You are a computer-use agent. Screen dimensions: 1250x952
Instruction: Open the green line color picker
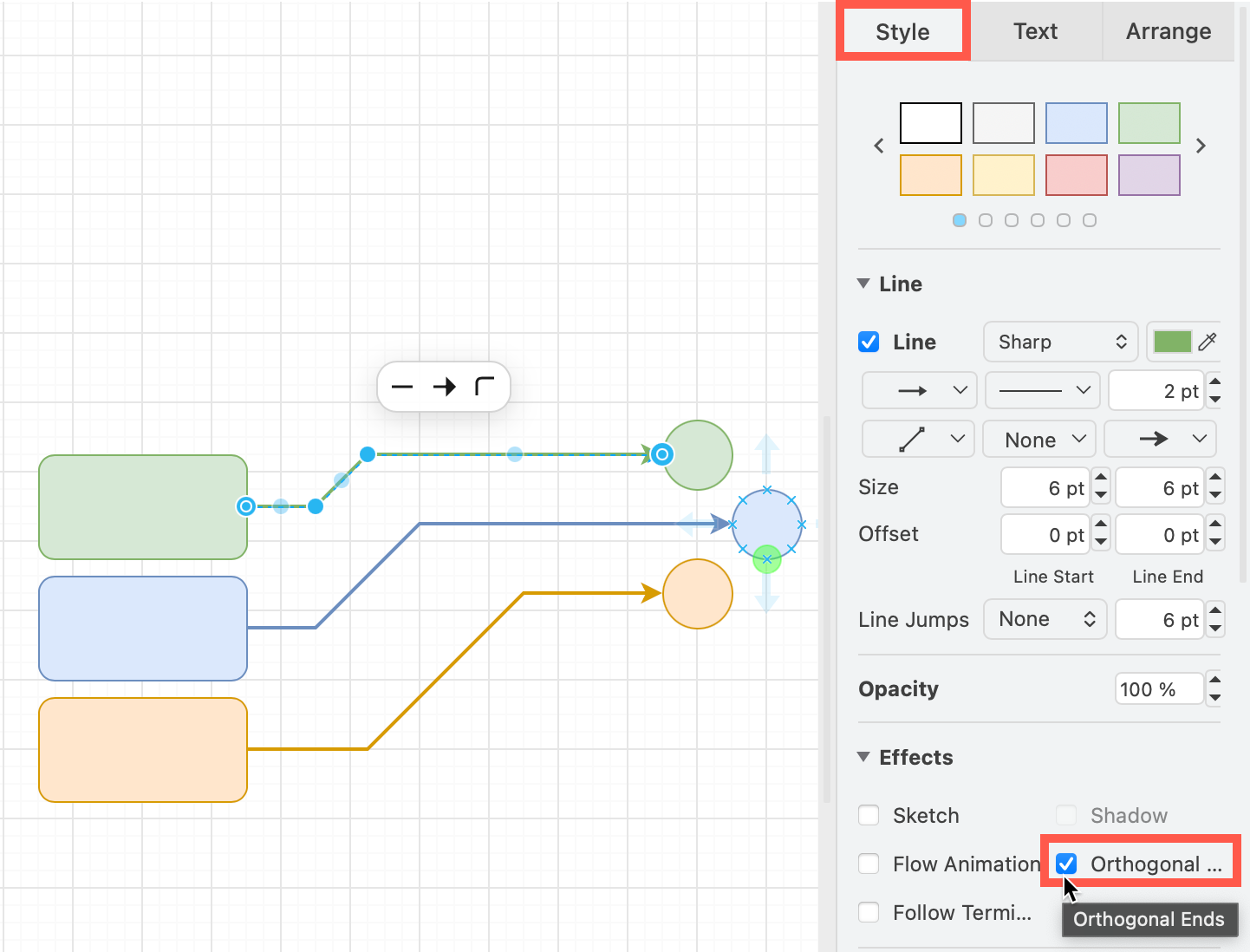tap(1173, 342)
